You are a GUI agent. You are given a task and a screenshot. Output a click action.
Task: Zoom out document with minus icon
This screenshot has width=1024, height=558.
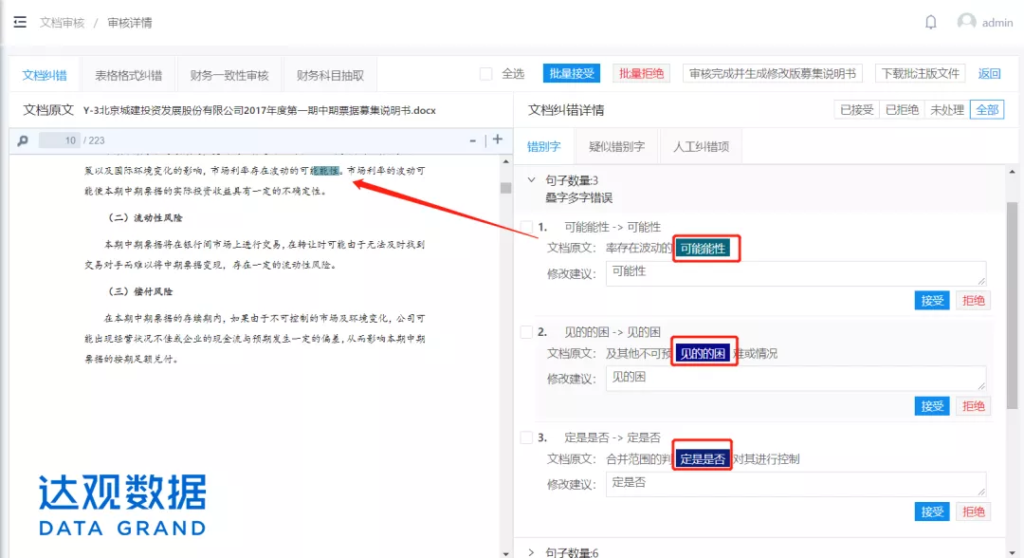pyautogui.click(x=473, y=141)
